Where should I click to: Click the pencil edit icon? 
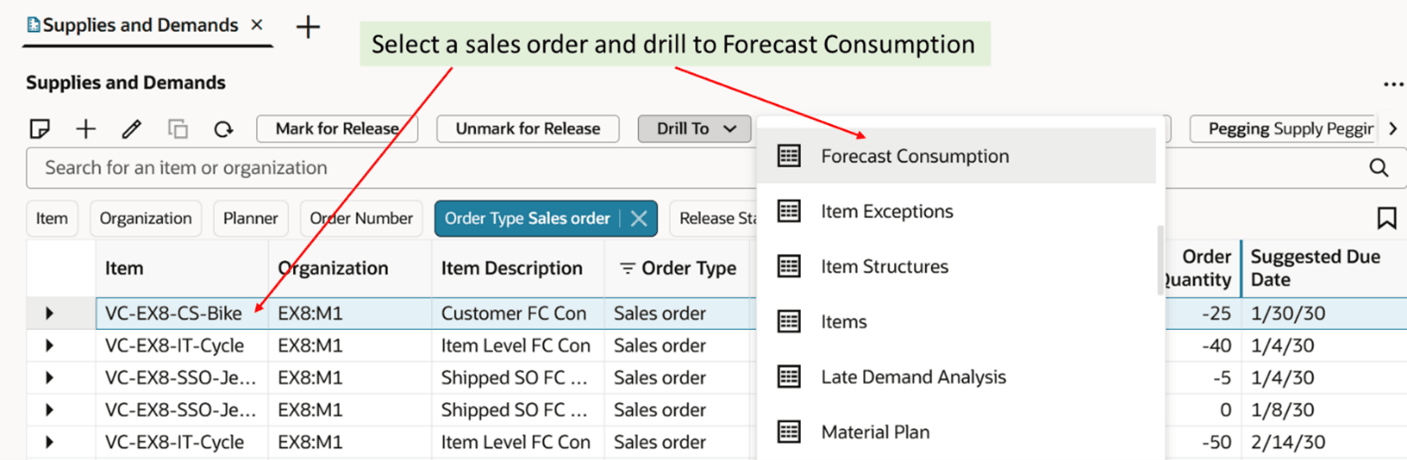pyautogui.click(x=131, y=129)
